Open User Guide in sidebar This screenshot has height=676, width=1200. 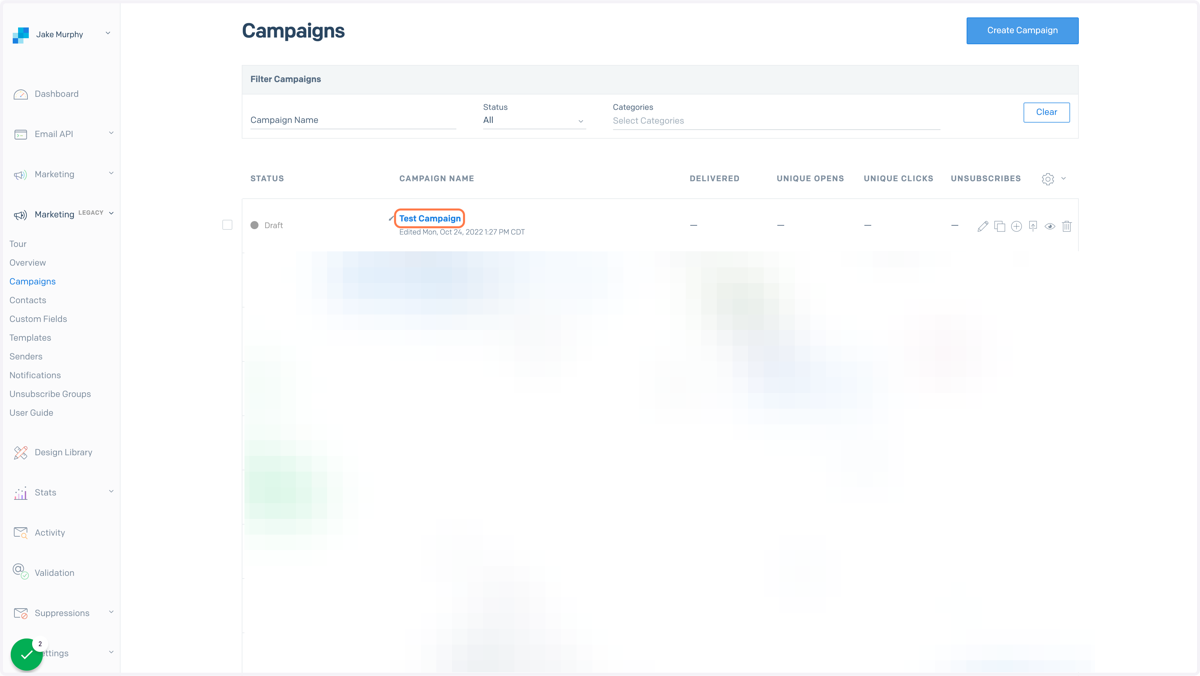pos(31,413)
